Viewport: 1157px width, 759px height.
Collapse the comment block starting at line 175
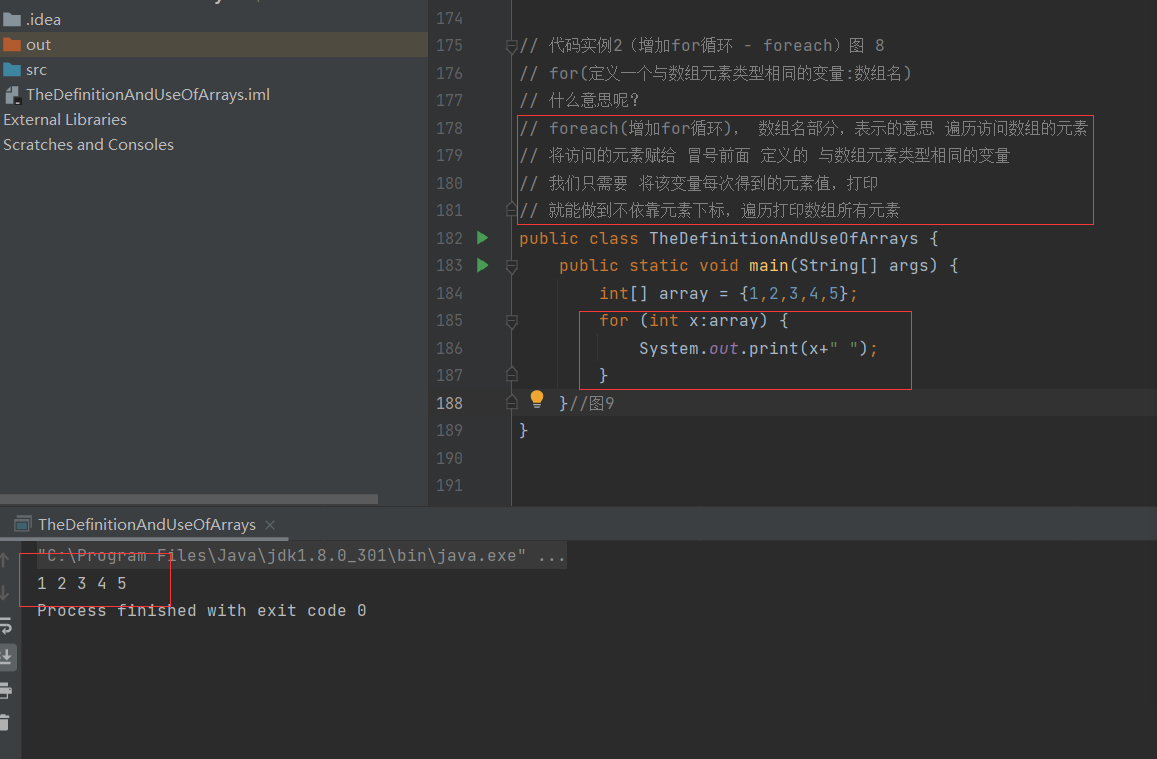tap(511, 46)
